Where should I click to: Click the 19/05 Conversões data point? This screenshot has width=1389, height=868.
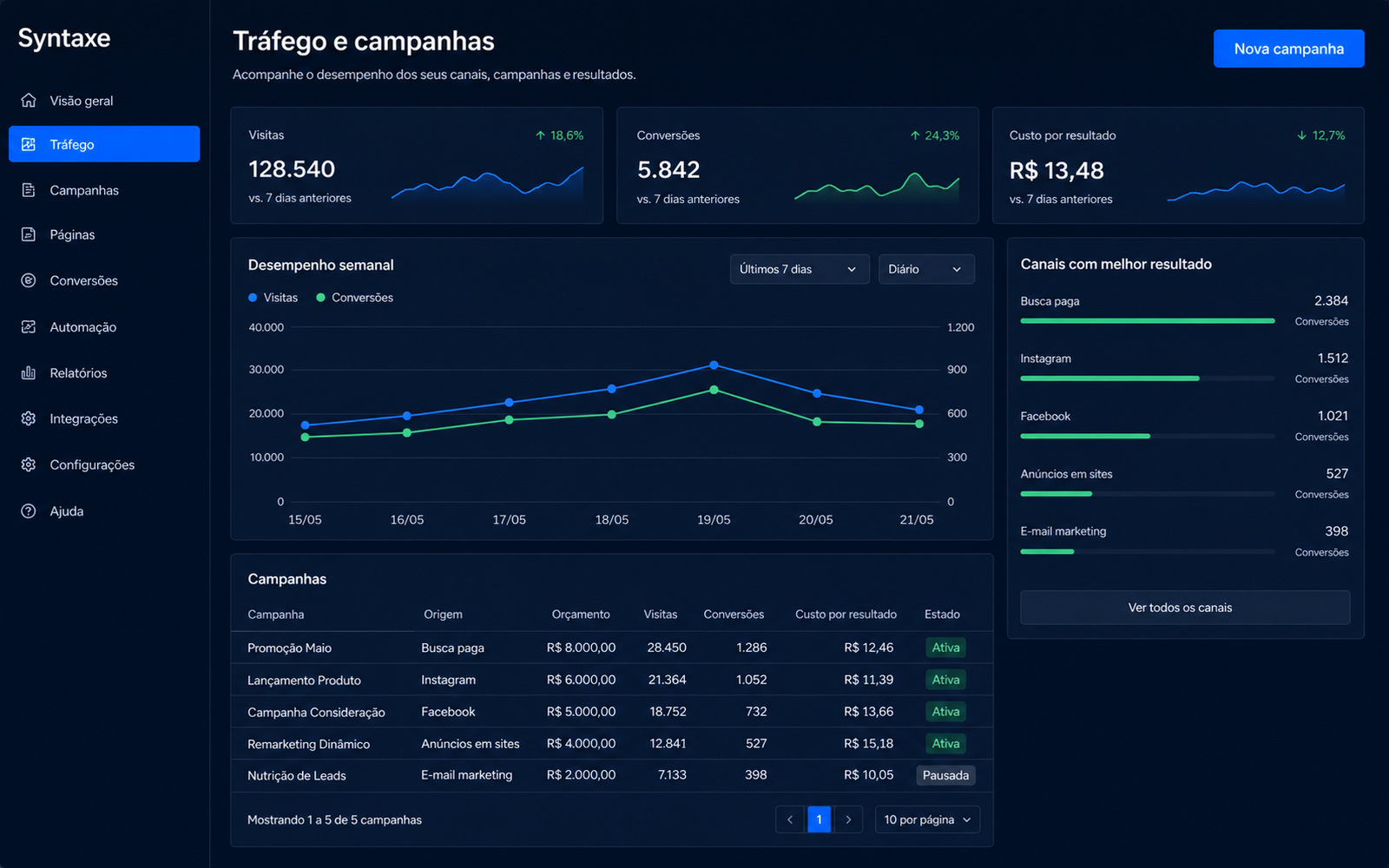714,390
